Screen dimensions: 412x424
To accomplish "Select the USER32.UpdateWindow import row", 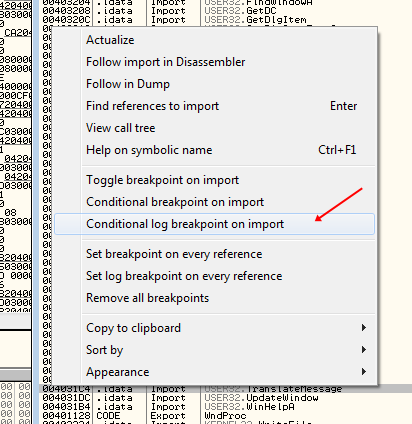I will tap(225, 398).
